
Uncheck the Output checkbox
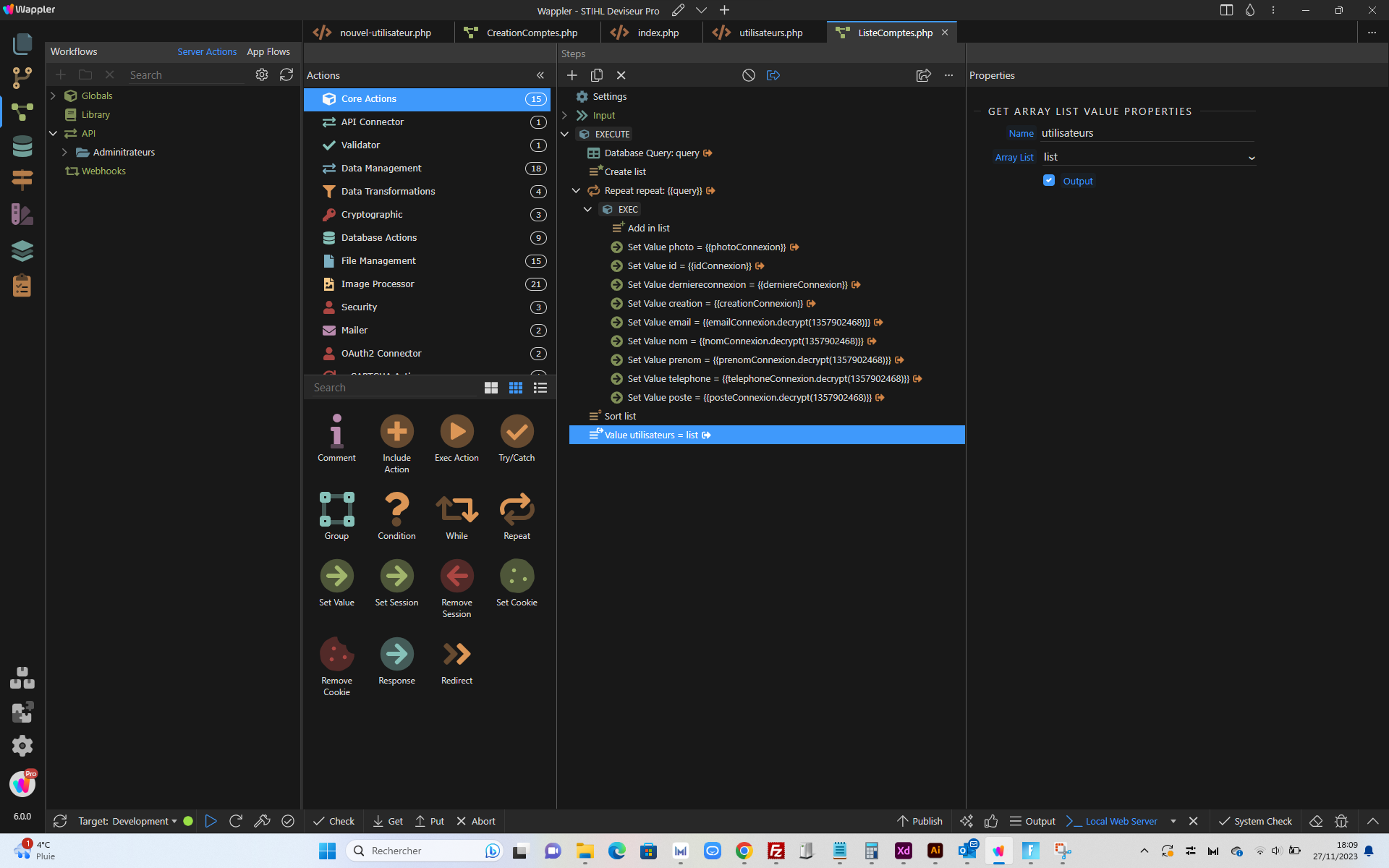pyautogui.click(x=1049, y=181)
